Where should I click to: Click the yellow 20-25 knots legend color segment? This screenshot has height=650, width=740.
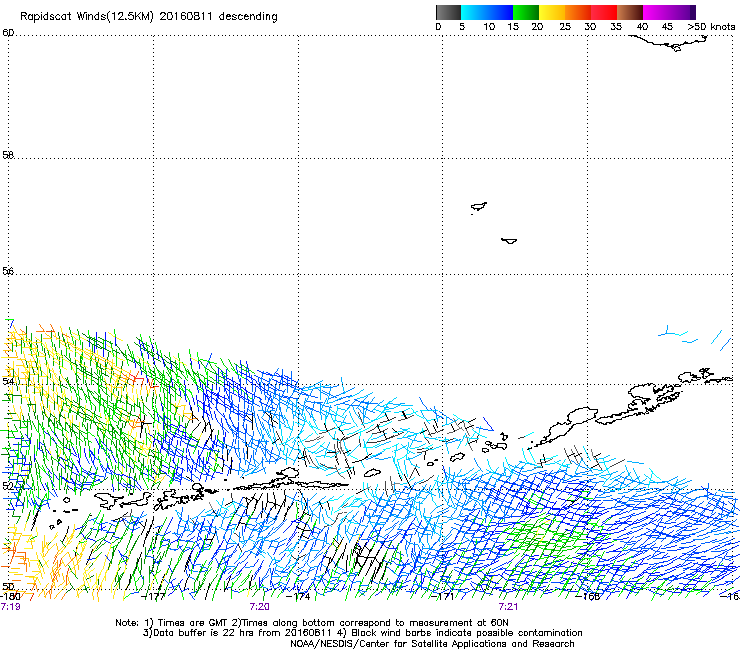(x=552, y=12)
